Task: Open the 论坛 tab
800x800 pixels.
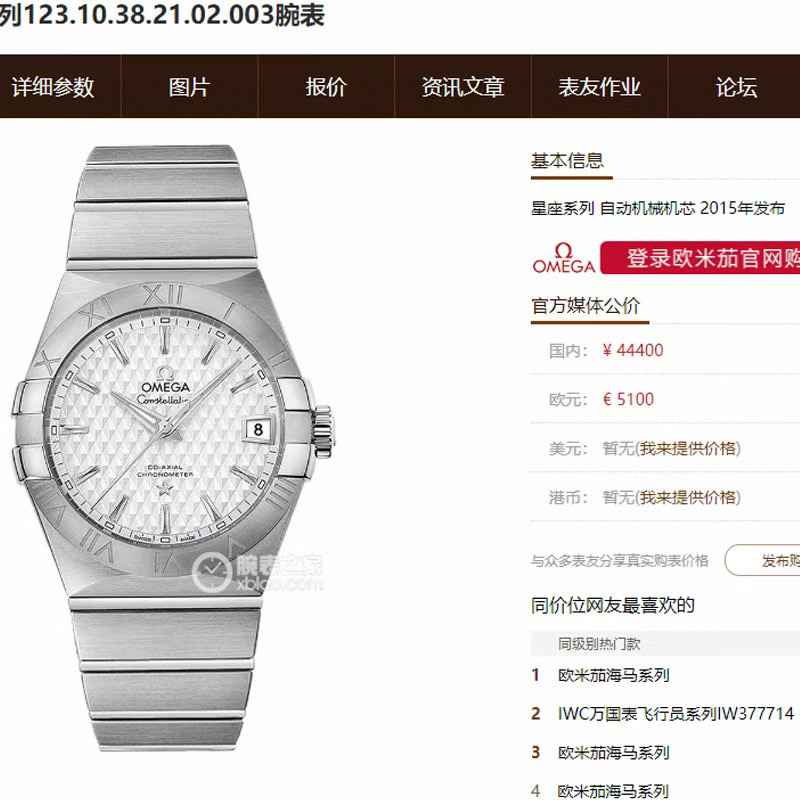Action: tap(736, 87)
